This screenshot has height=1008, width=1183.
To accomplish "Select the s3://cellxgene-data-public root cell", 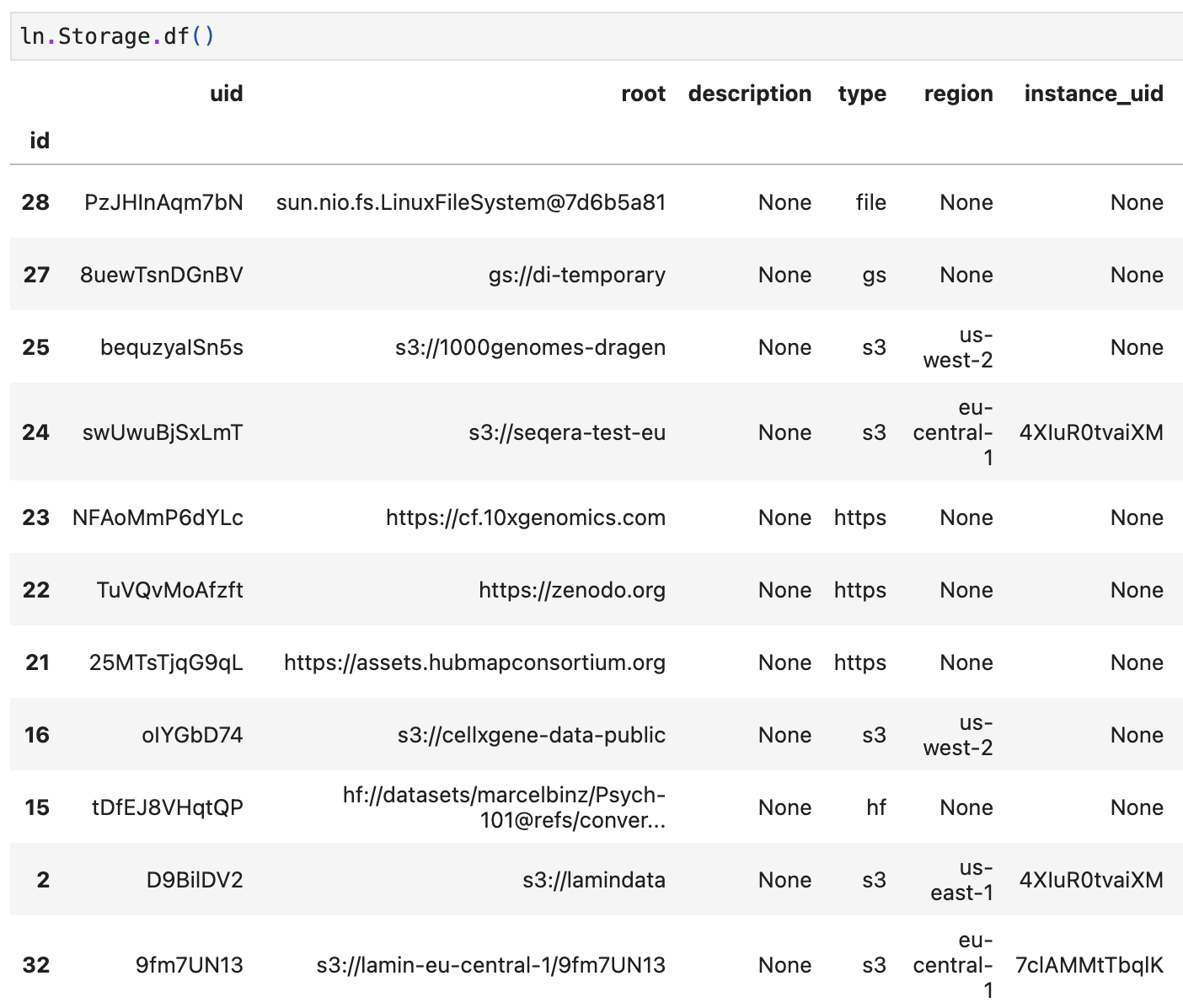I will click(x=531, y=735).
